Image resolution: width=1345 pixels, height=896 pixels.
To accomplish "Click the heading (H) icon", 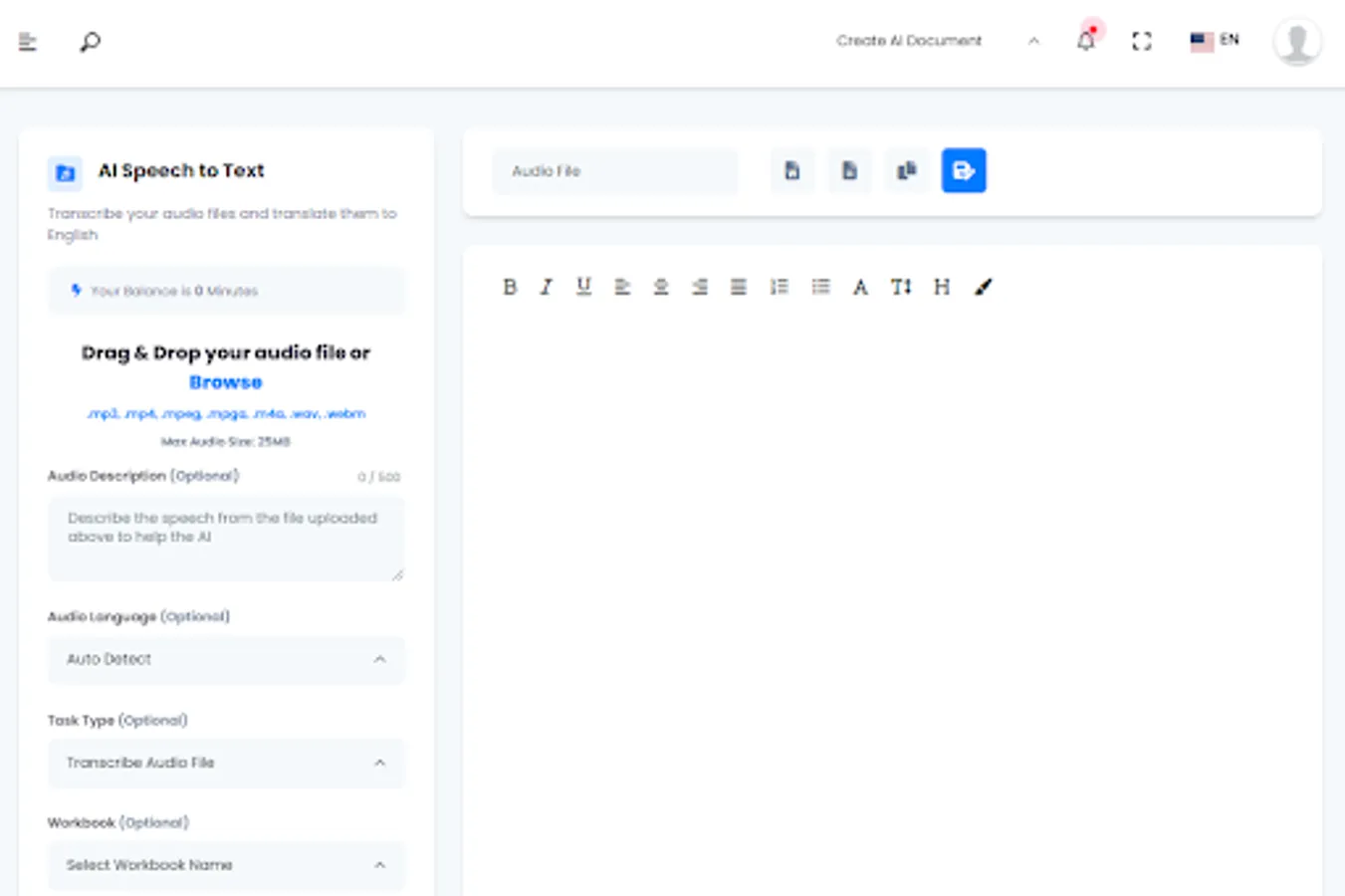I will click(940, 287).
